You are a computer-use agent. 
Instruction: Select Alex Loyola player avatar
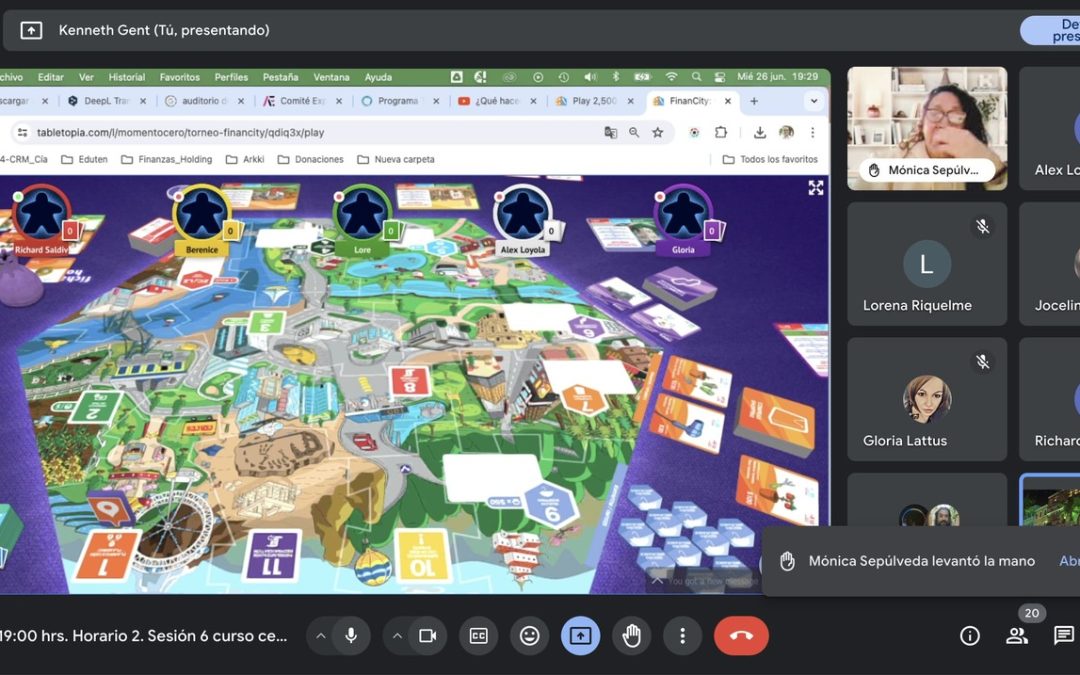click(522, 214)
